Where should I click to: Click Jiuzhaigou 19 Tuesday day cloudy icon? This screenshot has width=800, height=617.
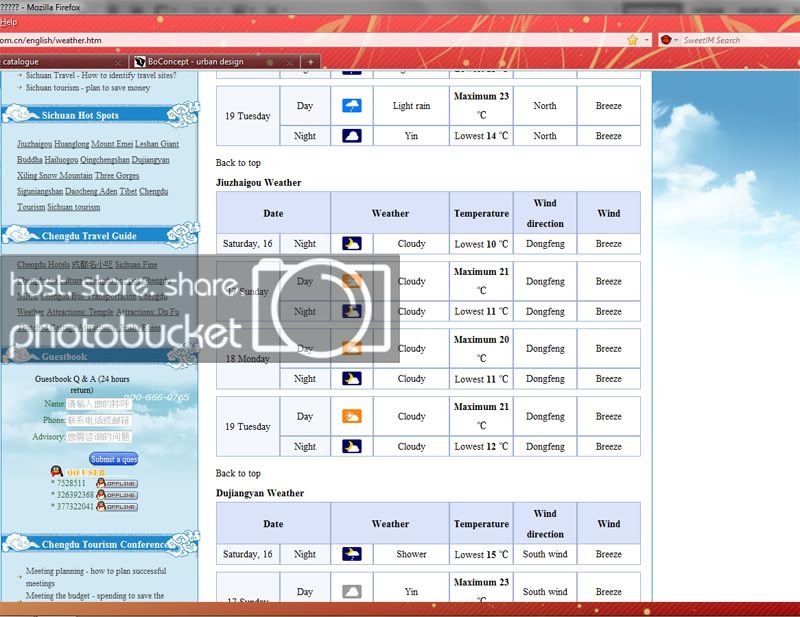(352, 416)
